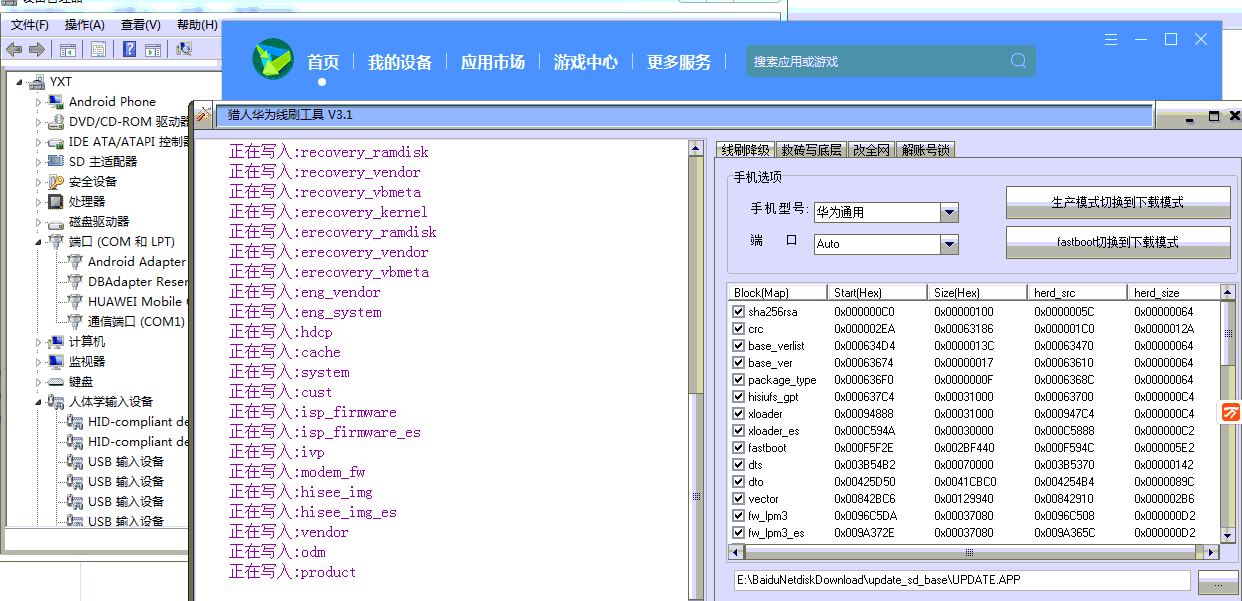The image size is (1242, 601).
Task: Click the YXT computer root icon
Action: pyautogui.click(x=37, y=81)
